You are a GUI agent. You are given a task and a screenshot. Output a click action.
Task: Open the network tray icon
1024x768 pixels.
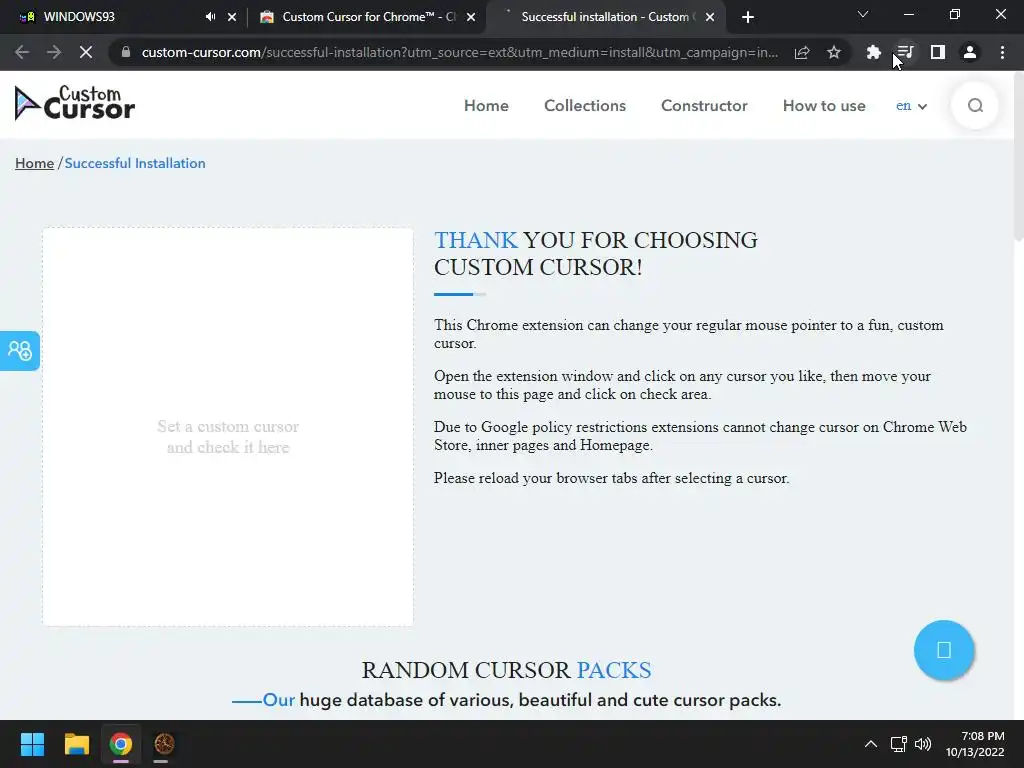point(899,744)
